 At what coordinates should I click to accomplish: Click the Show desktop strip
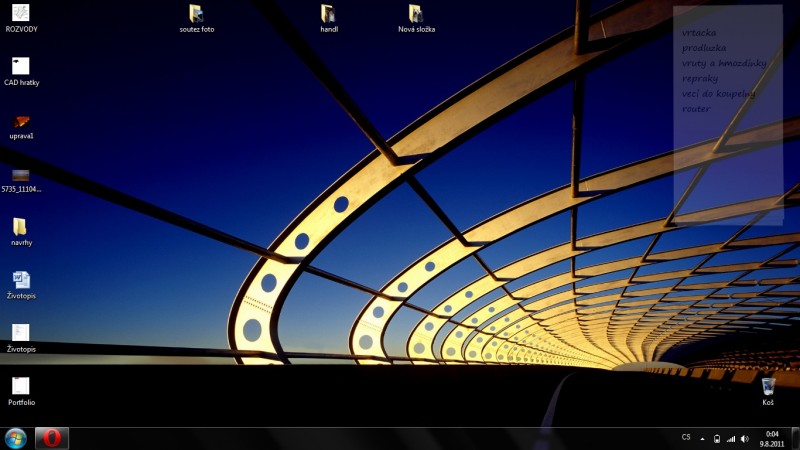coord(796,438)
